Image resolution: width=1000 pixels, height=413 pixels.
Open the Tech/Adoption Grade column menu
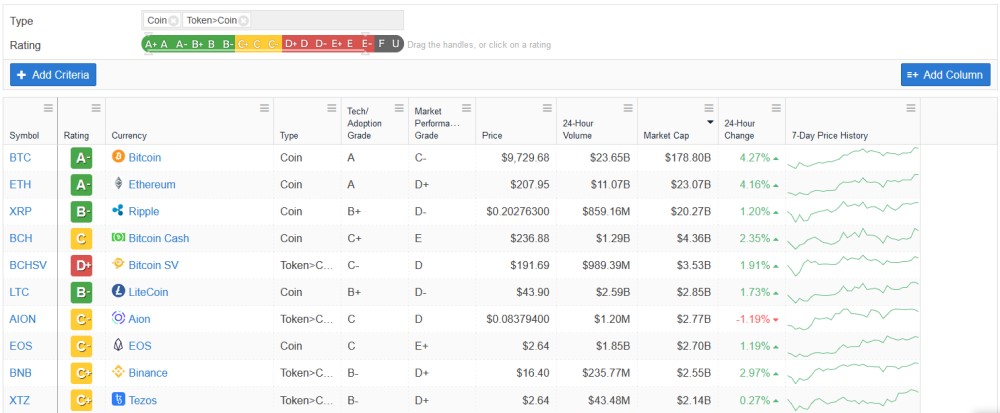[x=399, y=108]
